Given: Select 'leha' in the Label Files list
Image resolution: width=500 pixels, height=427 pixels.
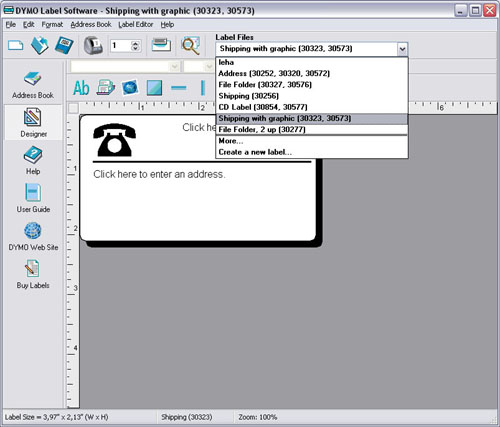Looking at the screenshot, I should (x=312, y=62).
